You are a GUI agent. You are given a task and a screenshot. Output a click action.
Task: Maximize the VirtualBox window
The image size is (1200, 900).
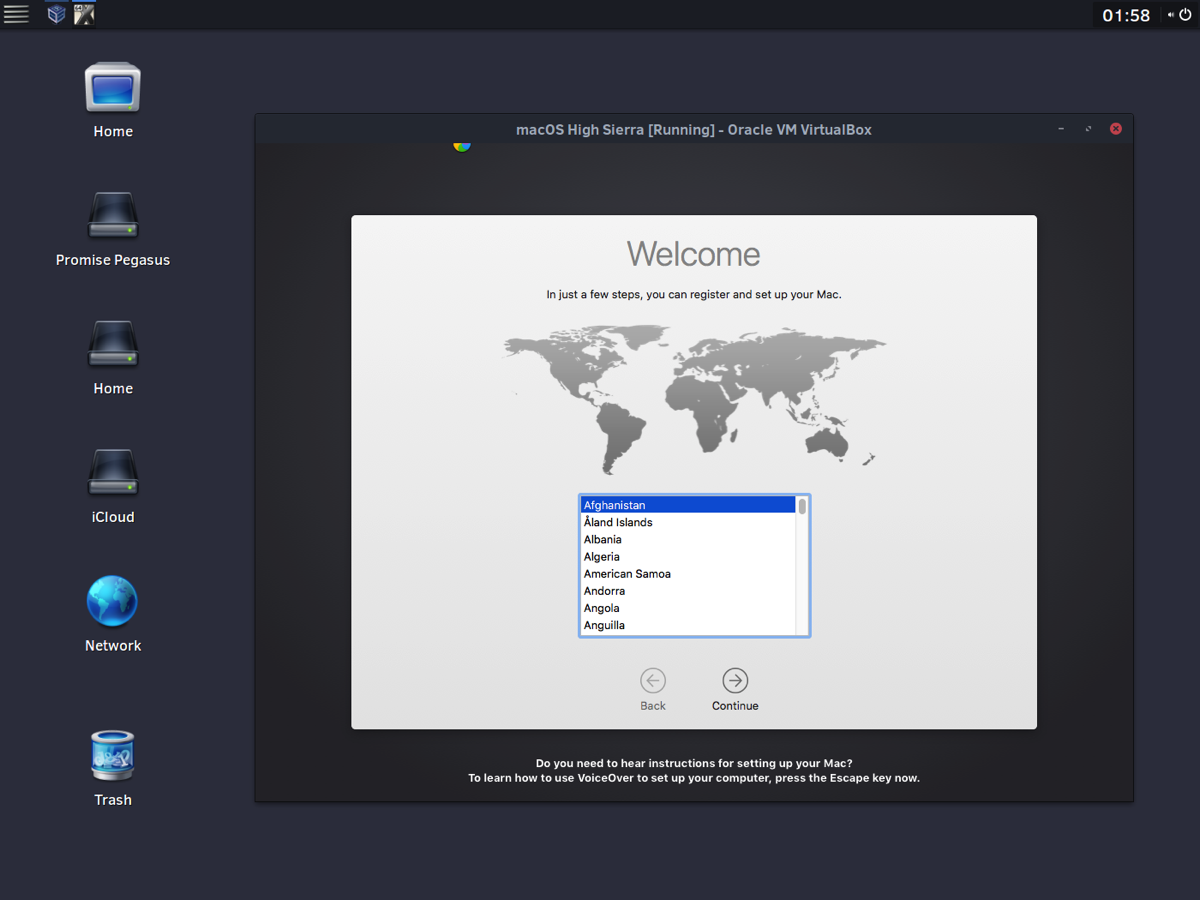1088,129
